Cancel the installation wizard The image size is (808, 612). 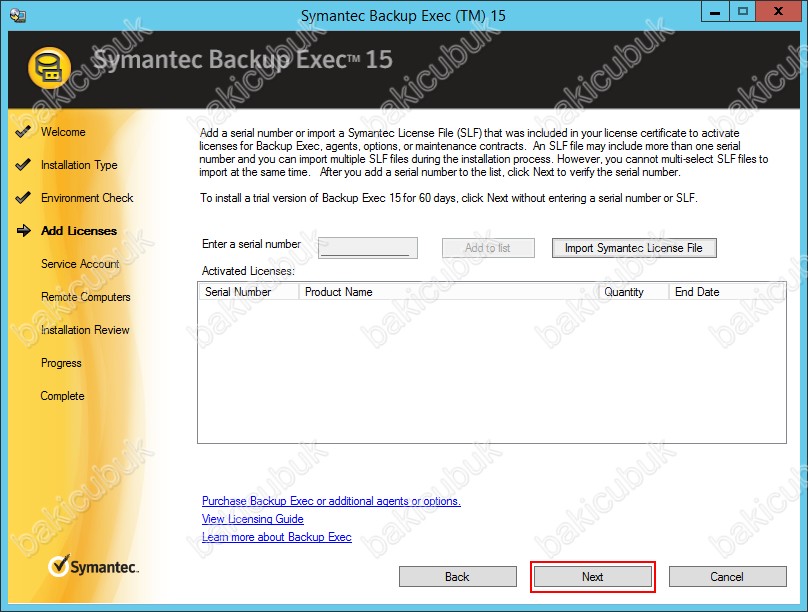(727, 577)
